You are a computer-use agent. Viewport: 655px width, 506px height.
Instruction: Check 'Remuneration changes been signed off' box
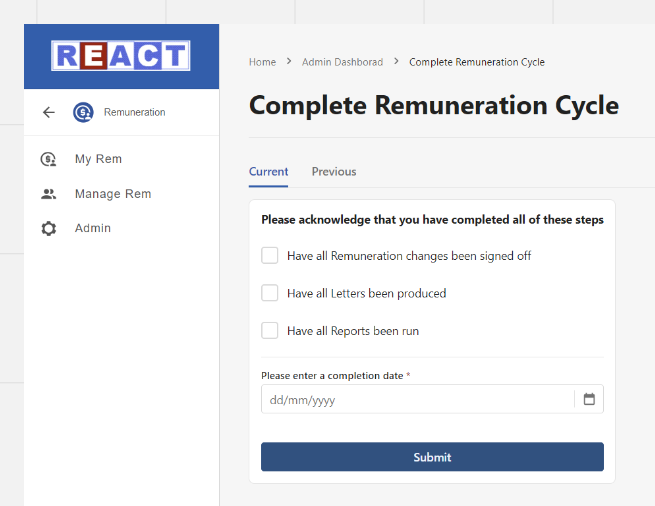click(269, 256)
